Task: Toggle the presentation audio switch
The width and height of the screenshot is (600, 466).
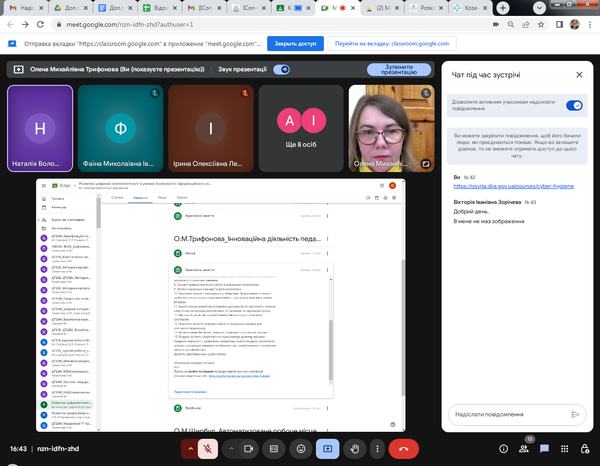Action: click(282, 69)
